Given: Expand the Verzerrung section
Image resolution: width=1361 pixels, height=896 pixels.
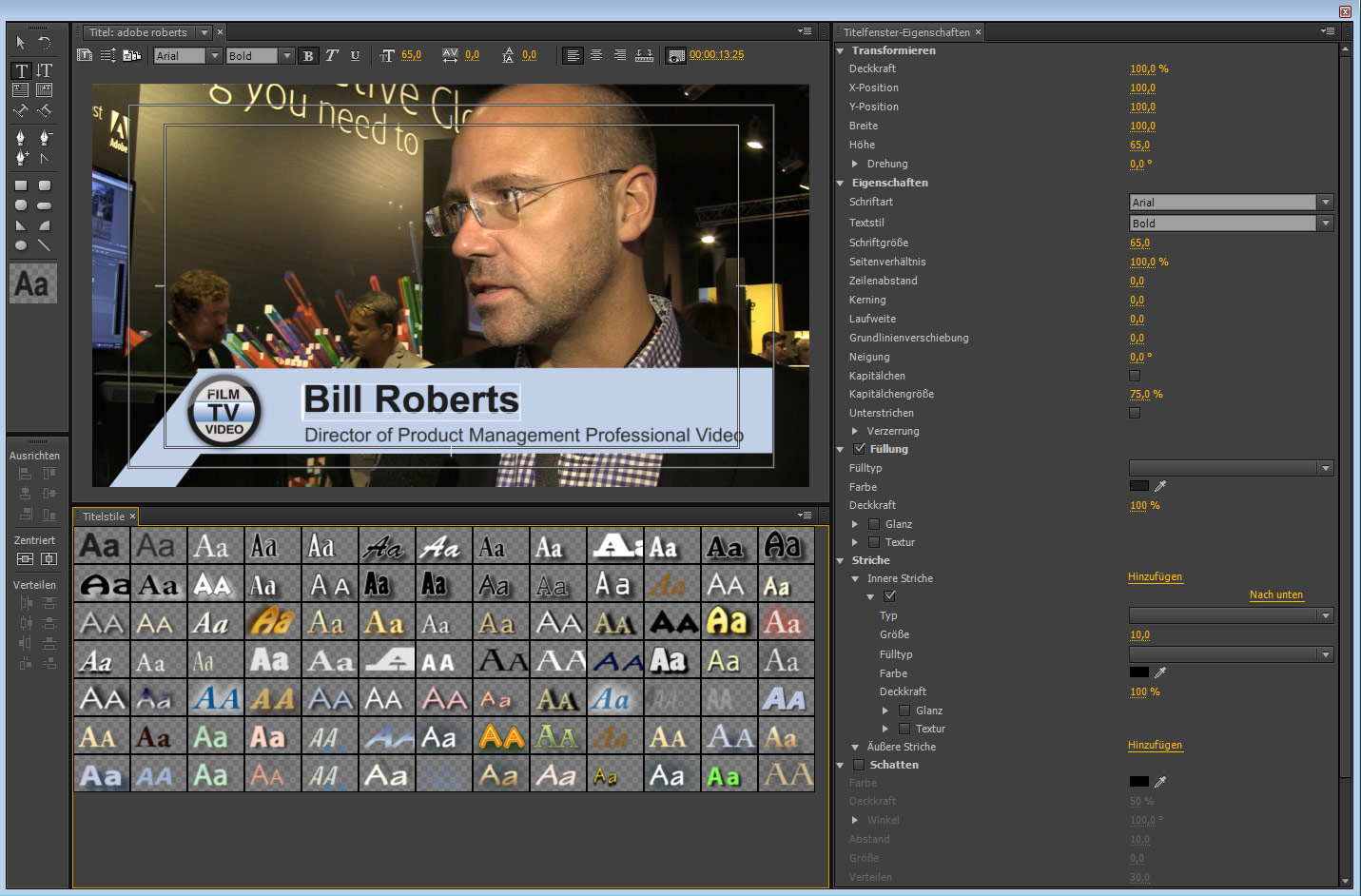Looking at the screenshot, I should [855, 431].
